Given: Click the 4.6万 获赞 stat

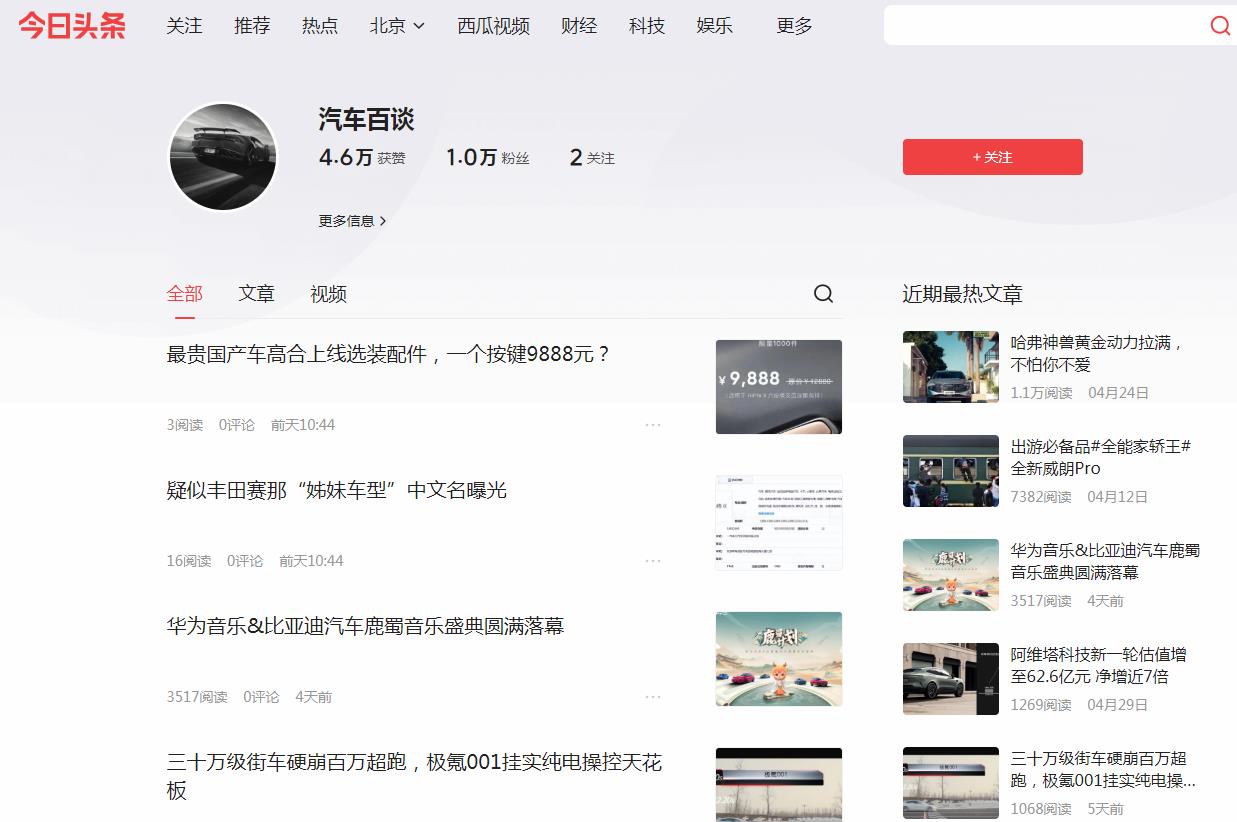Looking at the screenshot, I should pyautogui.click(x=362, y=157).
